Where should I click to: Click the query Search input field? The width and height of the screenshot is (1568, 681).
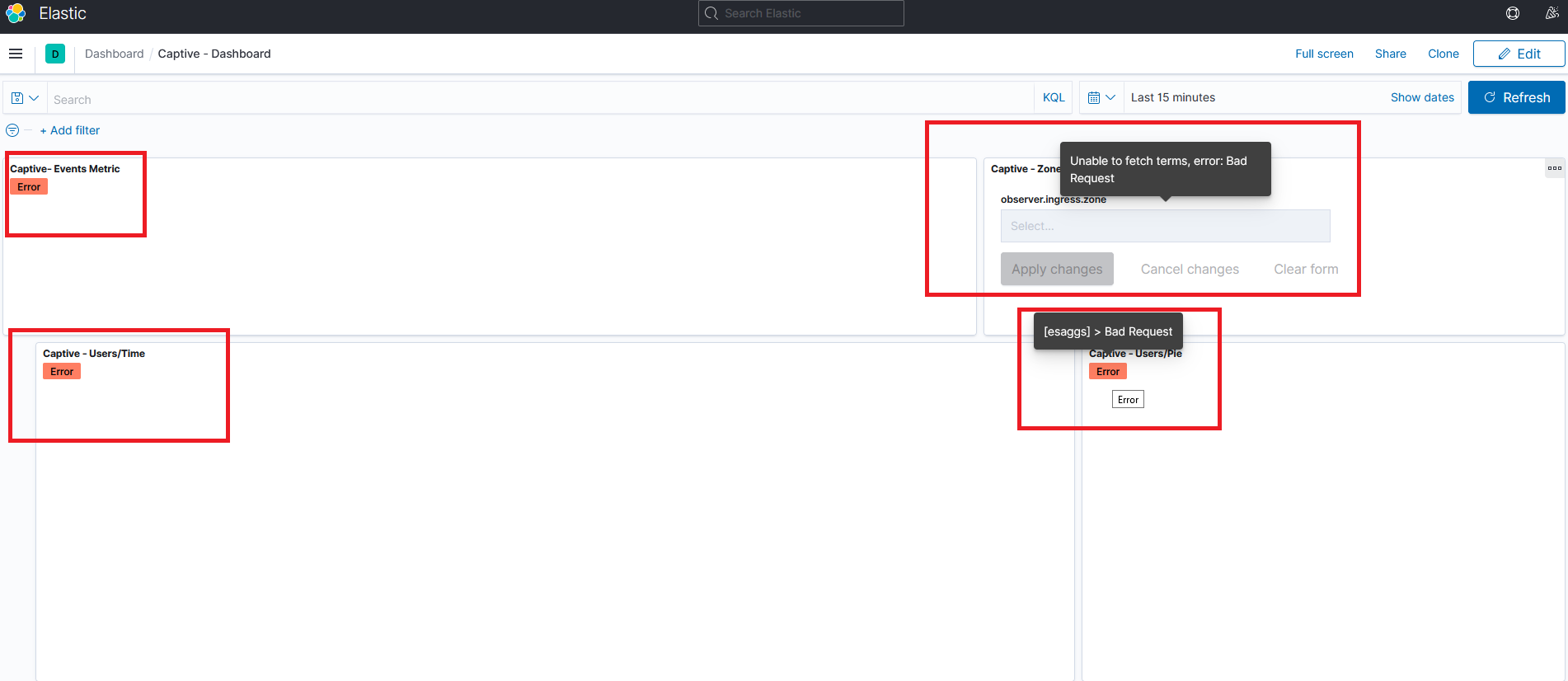point(540,99)
